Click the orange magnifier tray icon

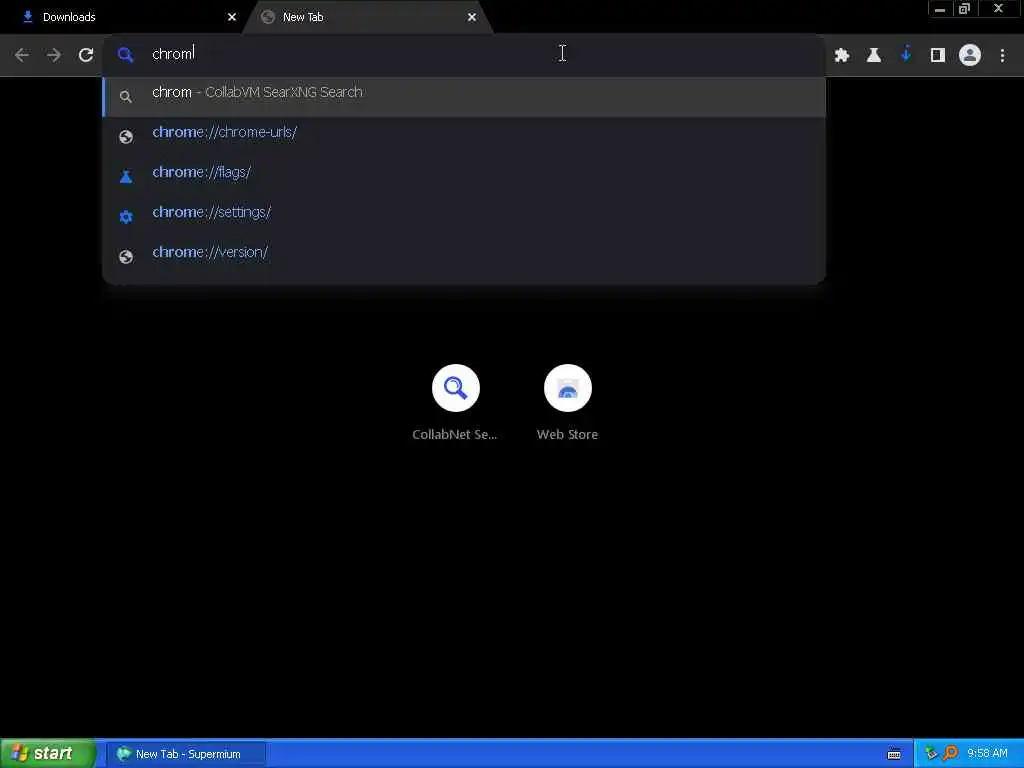(x=950, y=754)
